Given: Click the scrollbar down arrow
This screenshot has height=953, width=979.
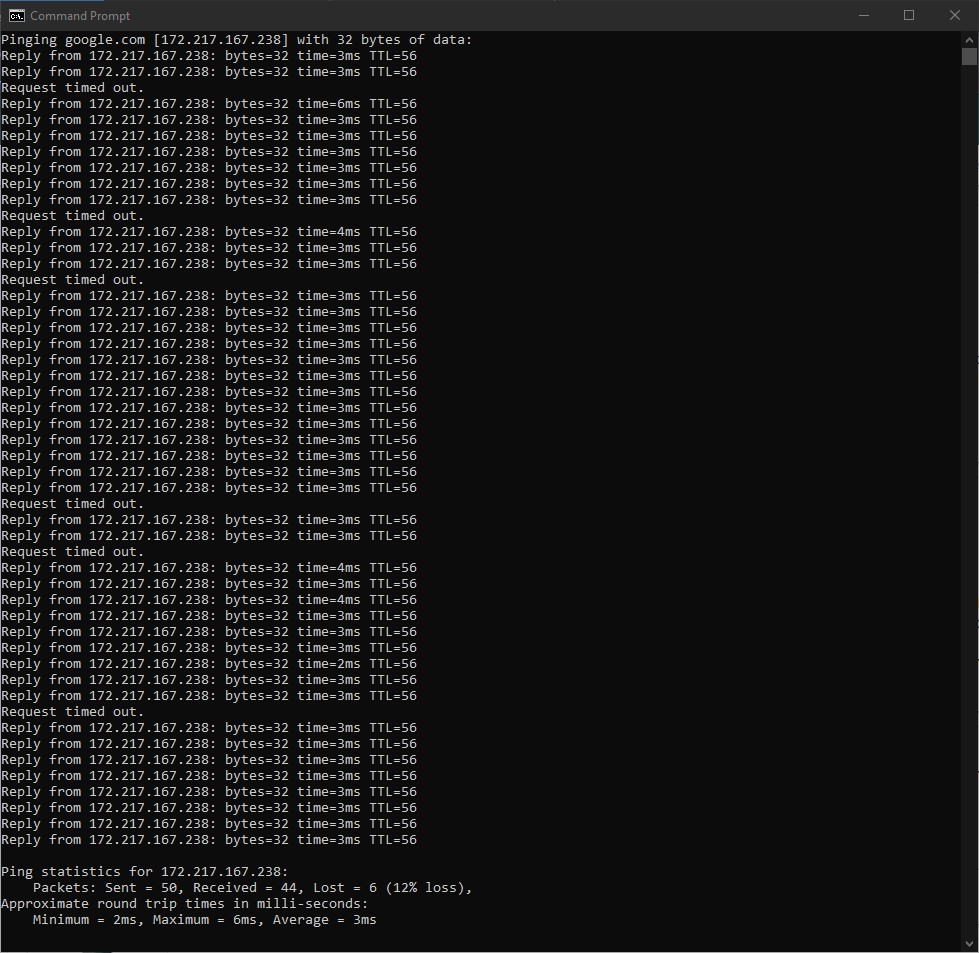Looking at the screenshot, I should tap(968, 943).
